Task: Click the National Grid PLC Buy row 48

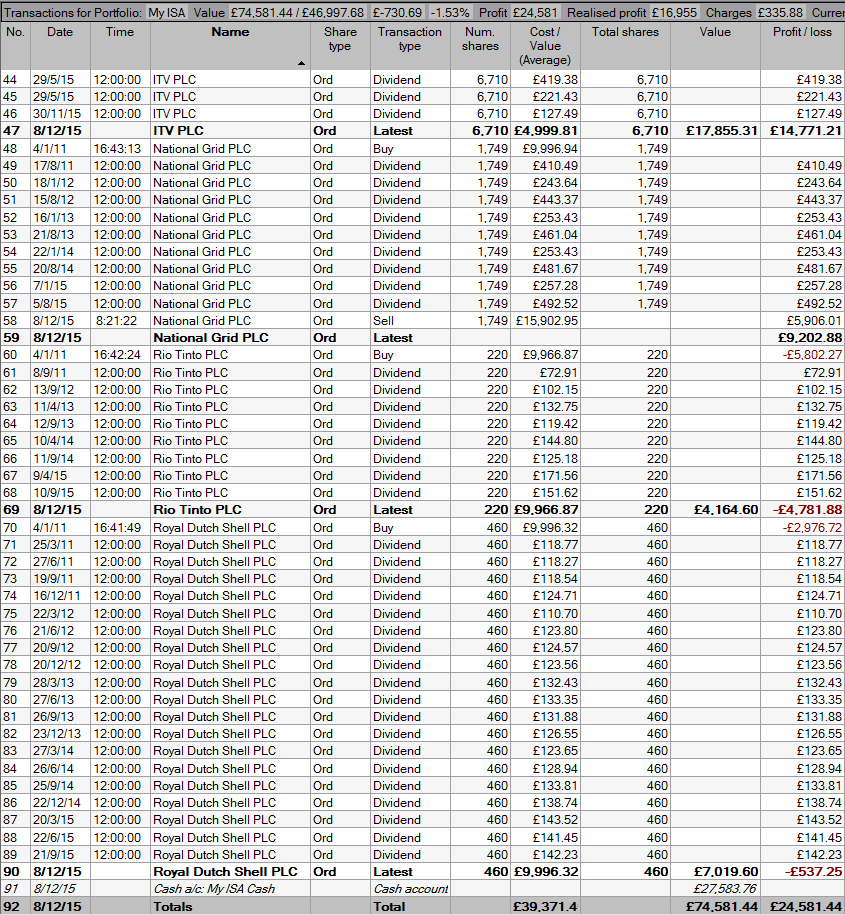Action: tap(230, 149)
